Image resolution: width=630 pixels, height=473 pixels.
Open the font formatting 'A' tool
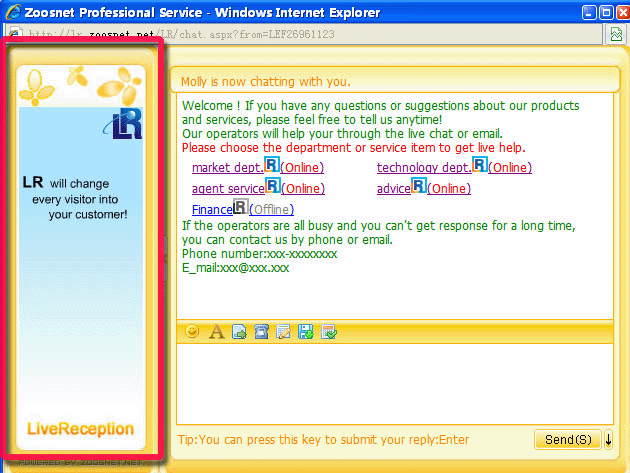(217, 332)
